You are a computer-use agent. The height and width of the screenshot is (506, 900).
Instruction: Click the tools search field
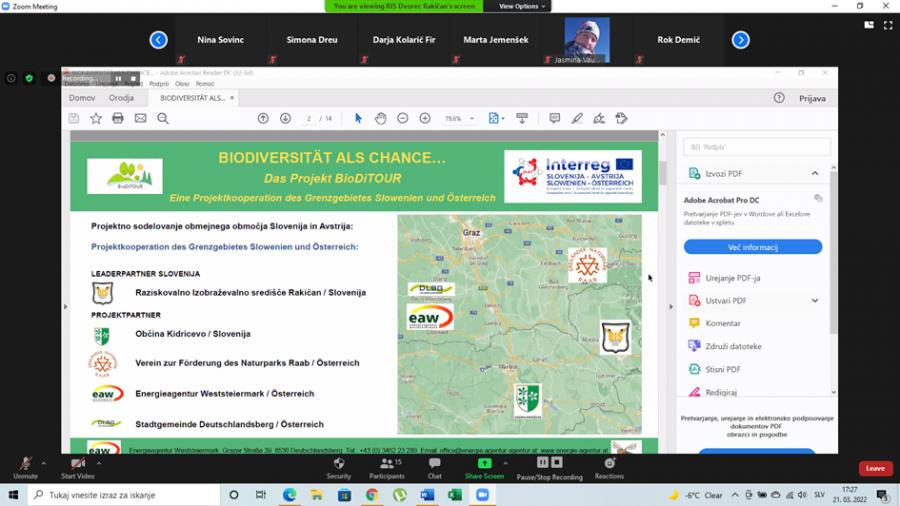(757, 147)
